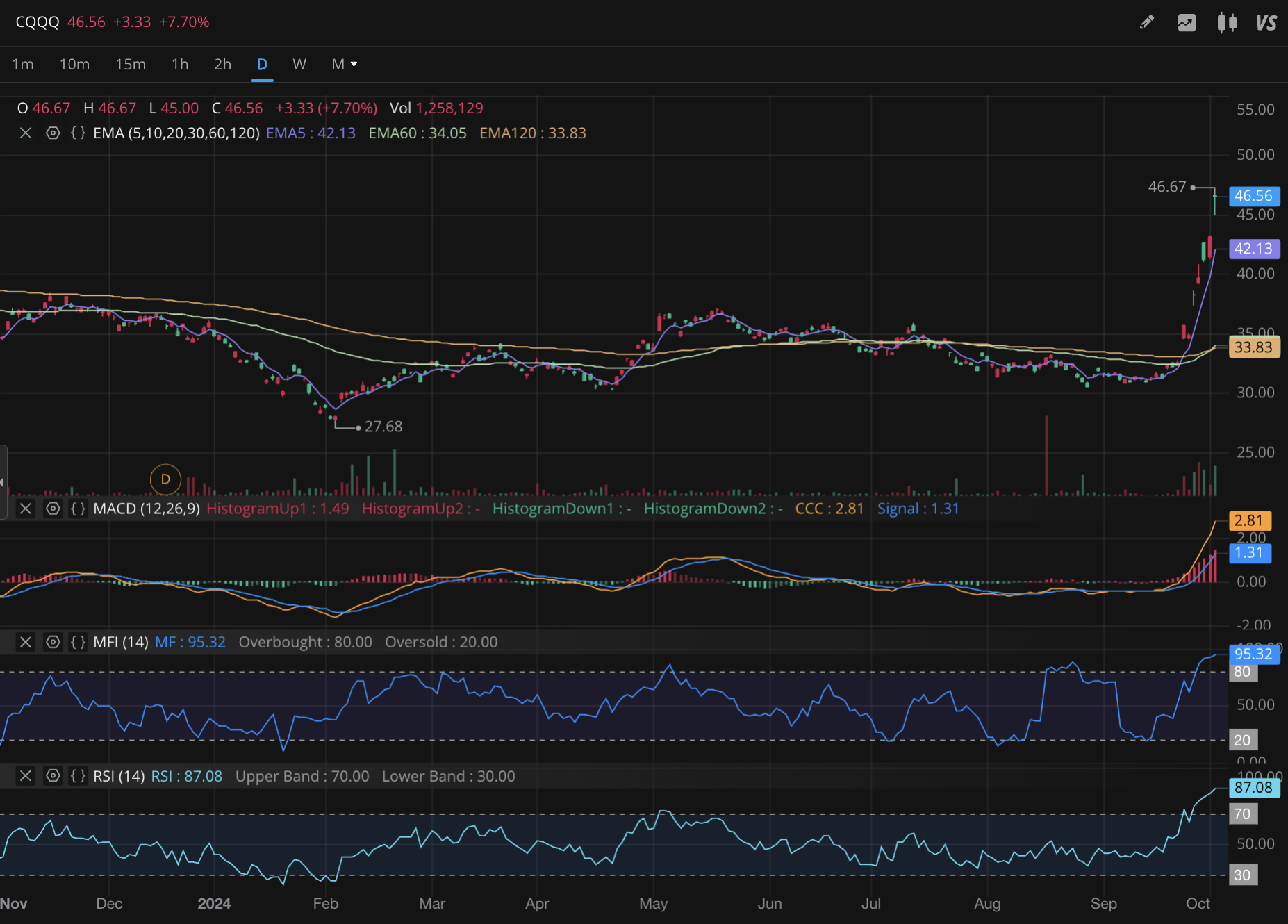Viewport: 1288px width, 924px height.
Task: Switch to 1h timeframe
Action: click(180, 64)
